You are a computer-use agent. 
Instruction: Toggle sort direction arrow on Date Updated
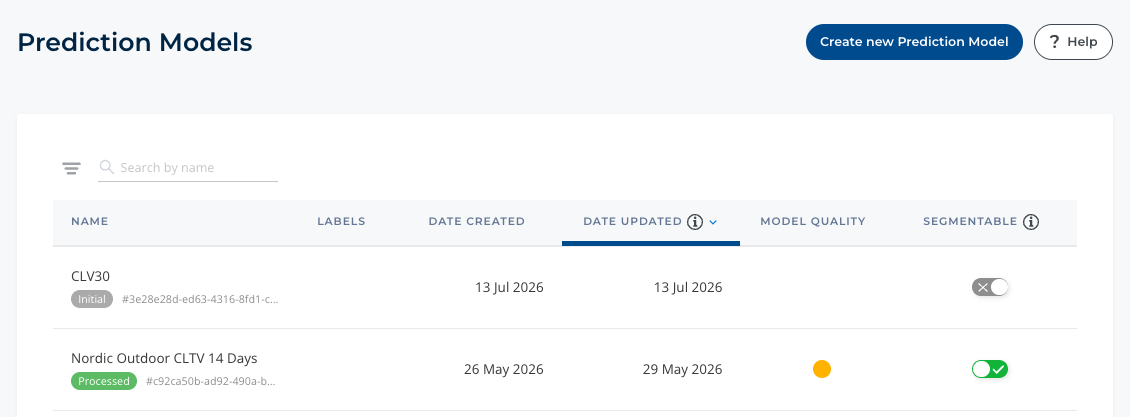[713, 223]
